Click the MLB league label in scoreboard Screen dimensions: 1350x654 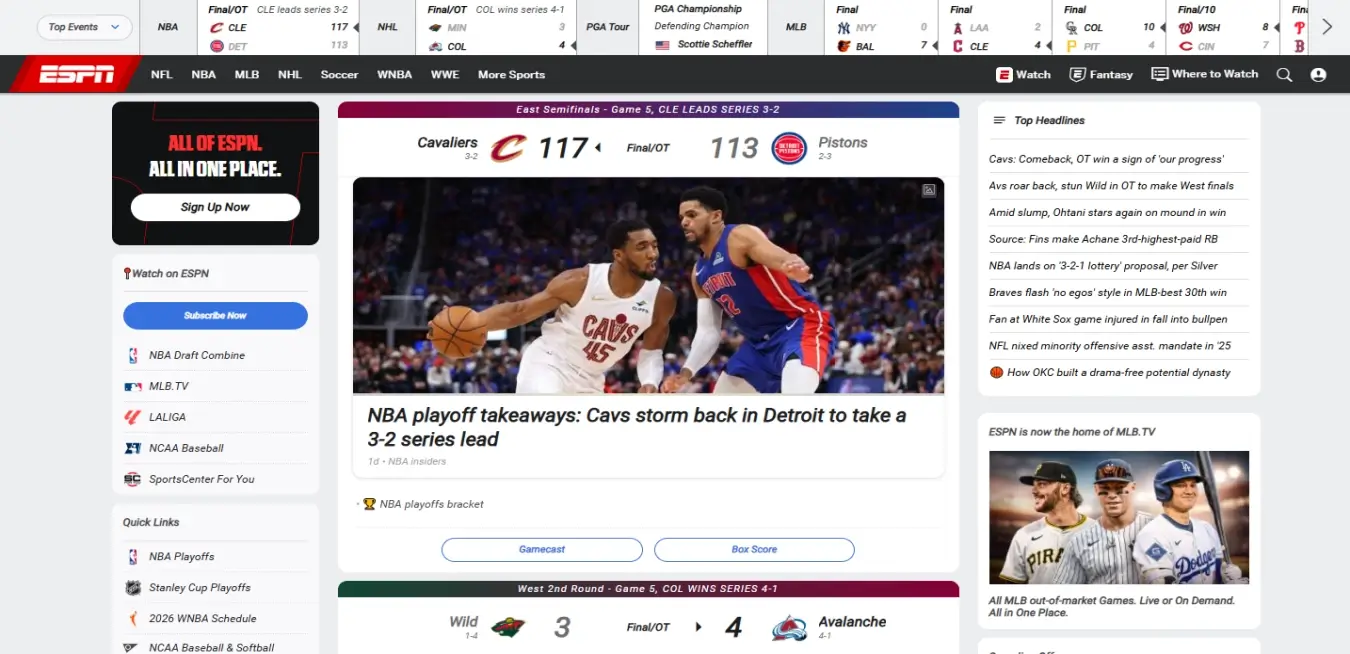[796, 27]
